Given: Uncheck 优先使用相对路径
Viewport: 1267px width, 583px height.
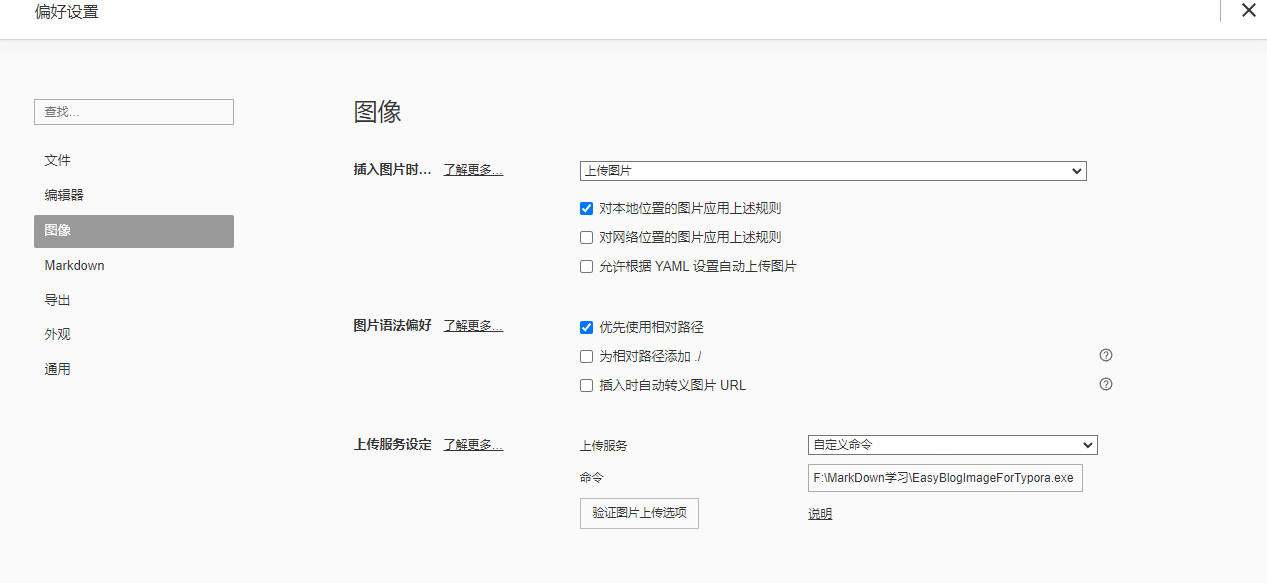Looking at the screenshot, I should [x=587, y=327].
